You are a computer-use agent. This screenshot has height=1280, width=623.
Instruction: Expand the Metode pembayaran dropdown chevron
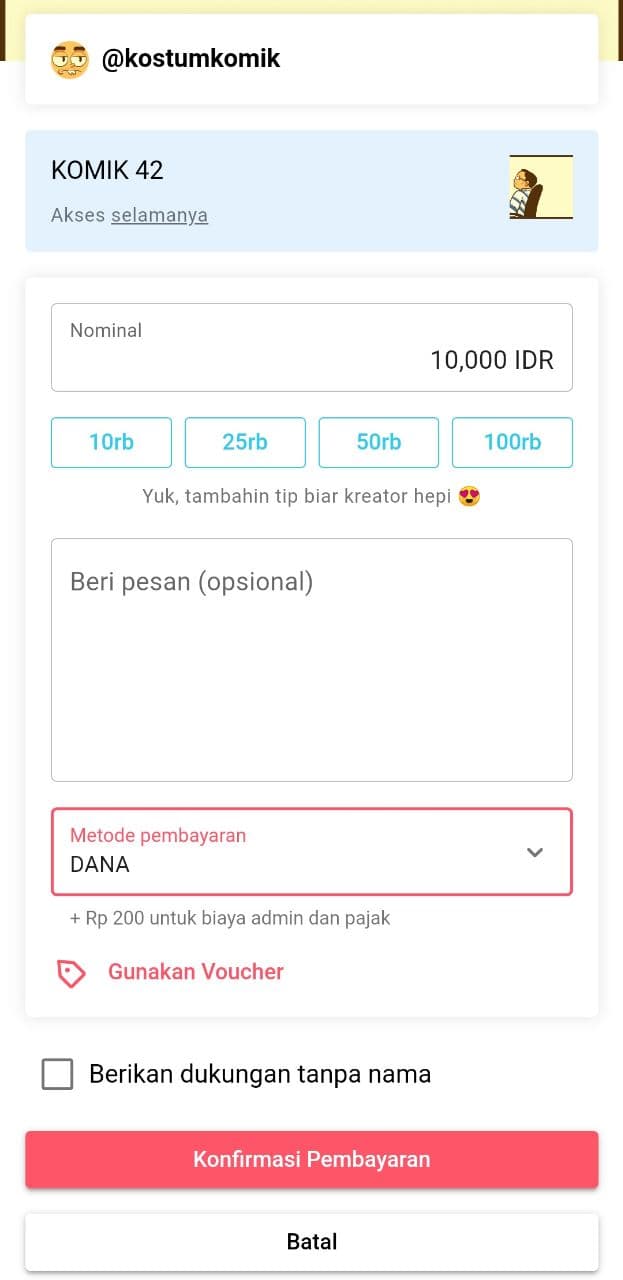click(535, 852)
